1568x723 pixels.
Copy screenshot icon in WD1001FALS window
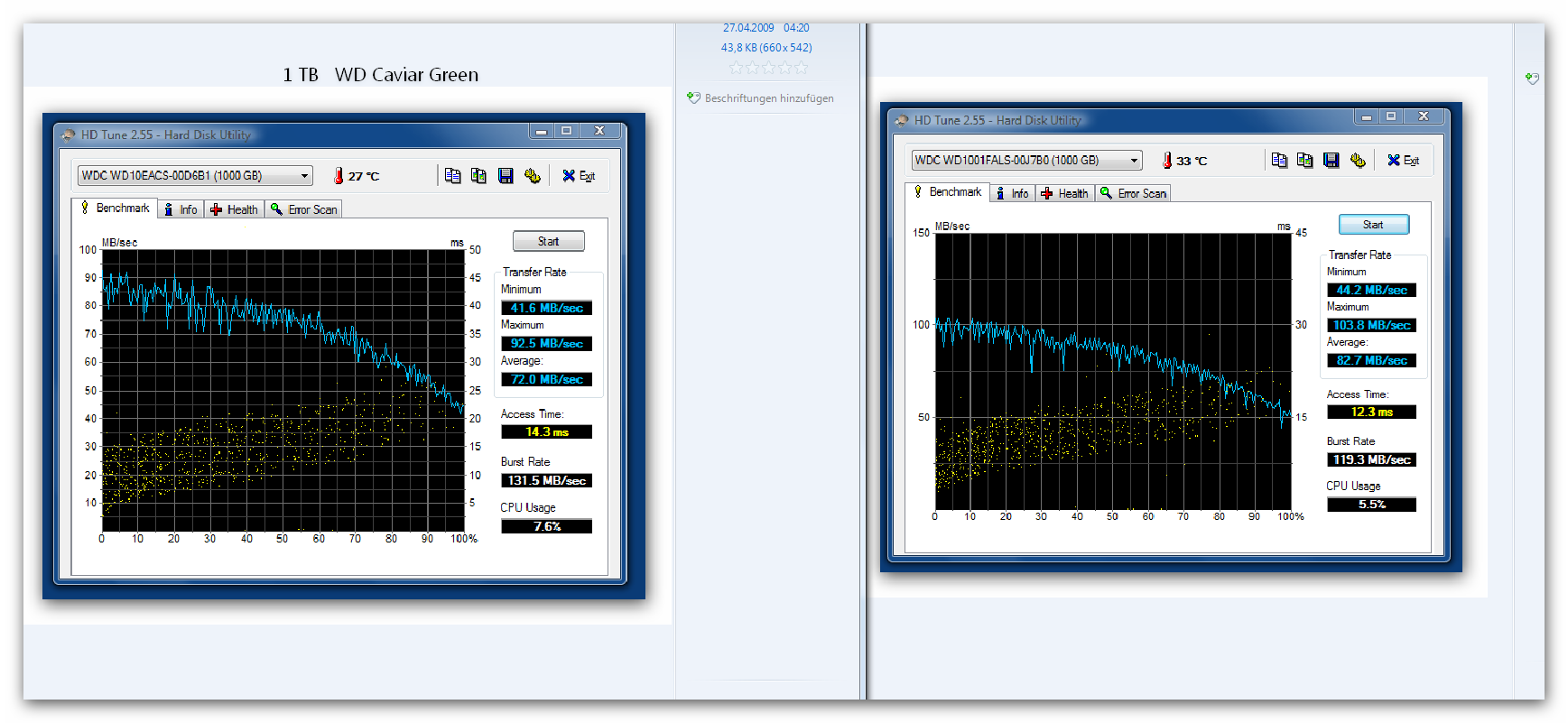coord(1304,160)
